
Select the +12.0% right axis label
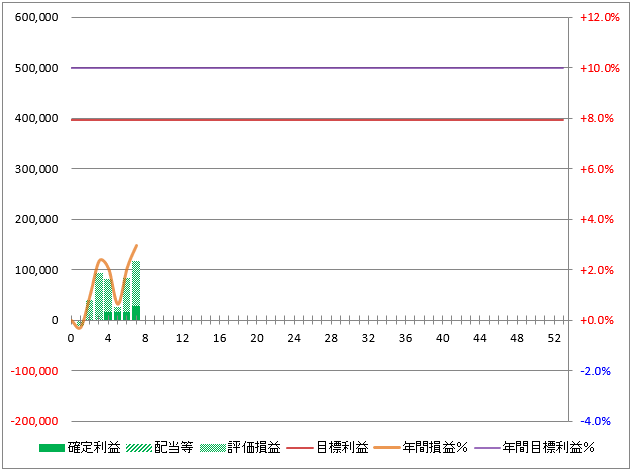tap(600, 18)
